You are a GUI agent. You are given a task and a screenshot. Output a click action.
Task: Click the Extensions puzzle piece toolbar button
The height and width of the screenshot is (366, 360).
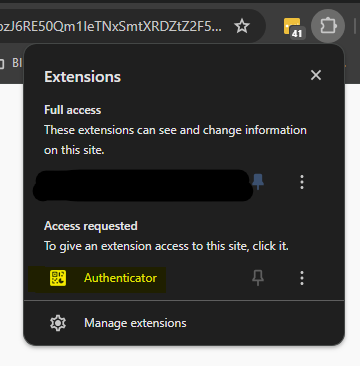pos(328,26)
